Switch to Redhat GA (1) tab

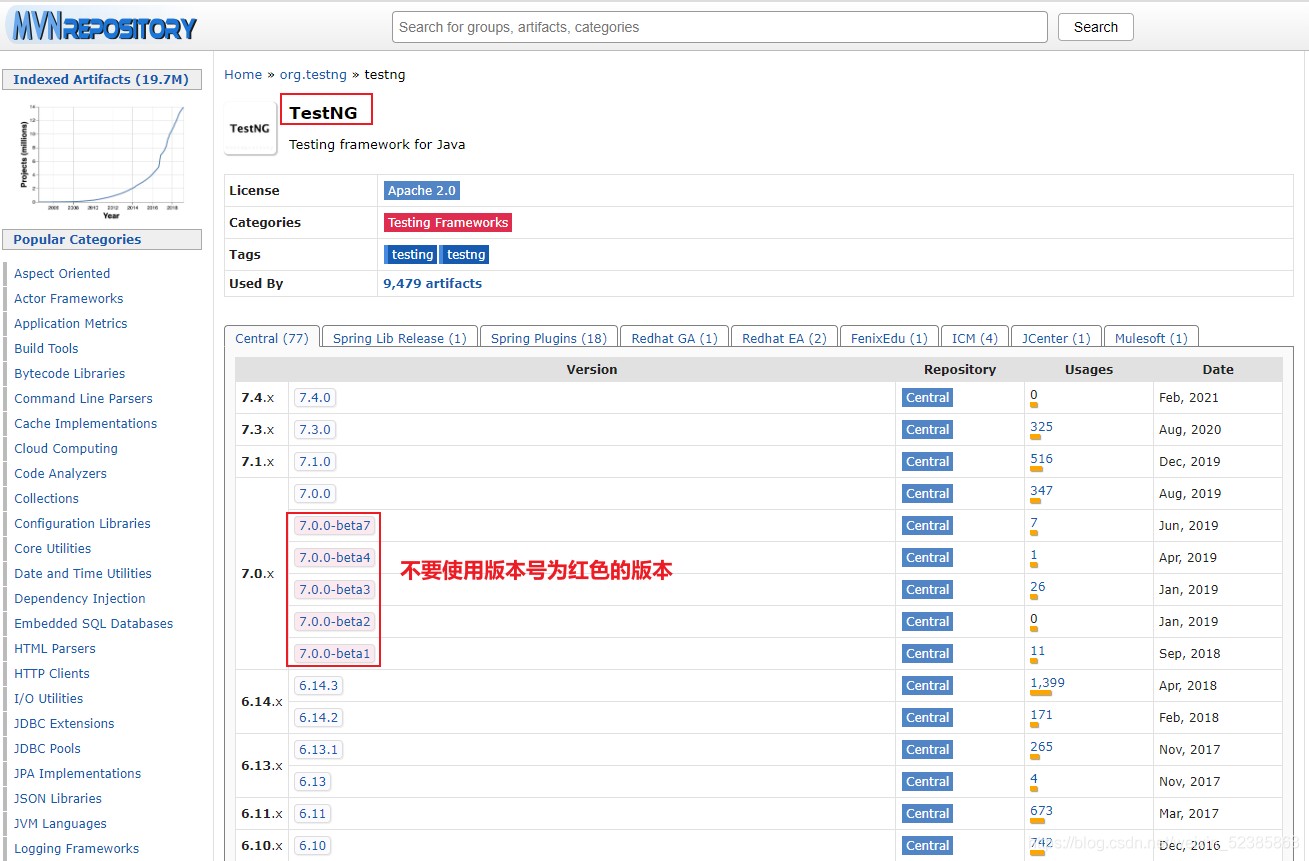pos(675,338)
